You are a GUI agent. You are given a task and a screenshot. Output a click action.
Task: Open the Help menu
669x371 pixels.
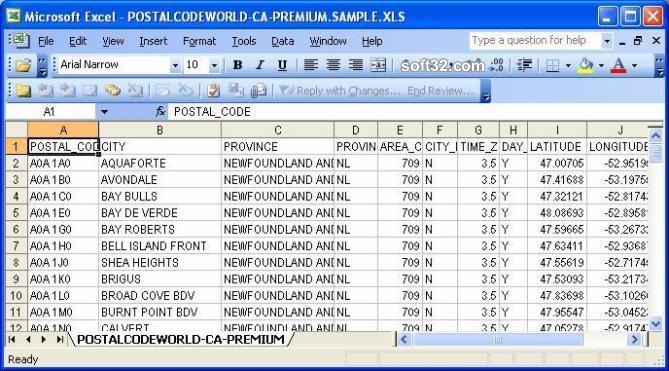372,41
